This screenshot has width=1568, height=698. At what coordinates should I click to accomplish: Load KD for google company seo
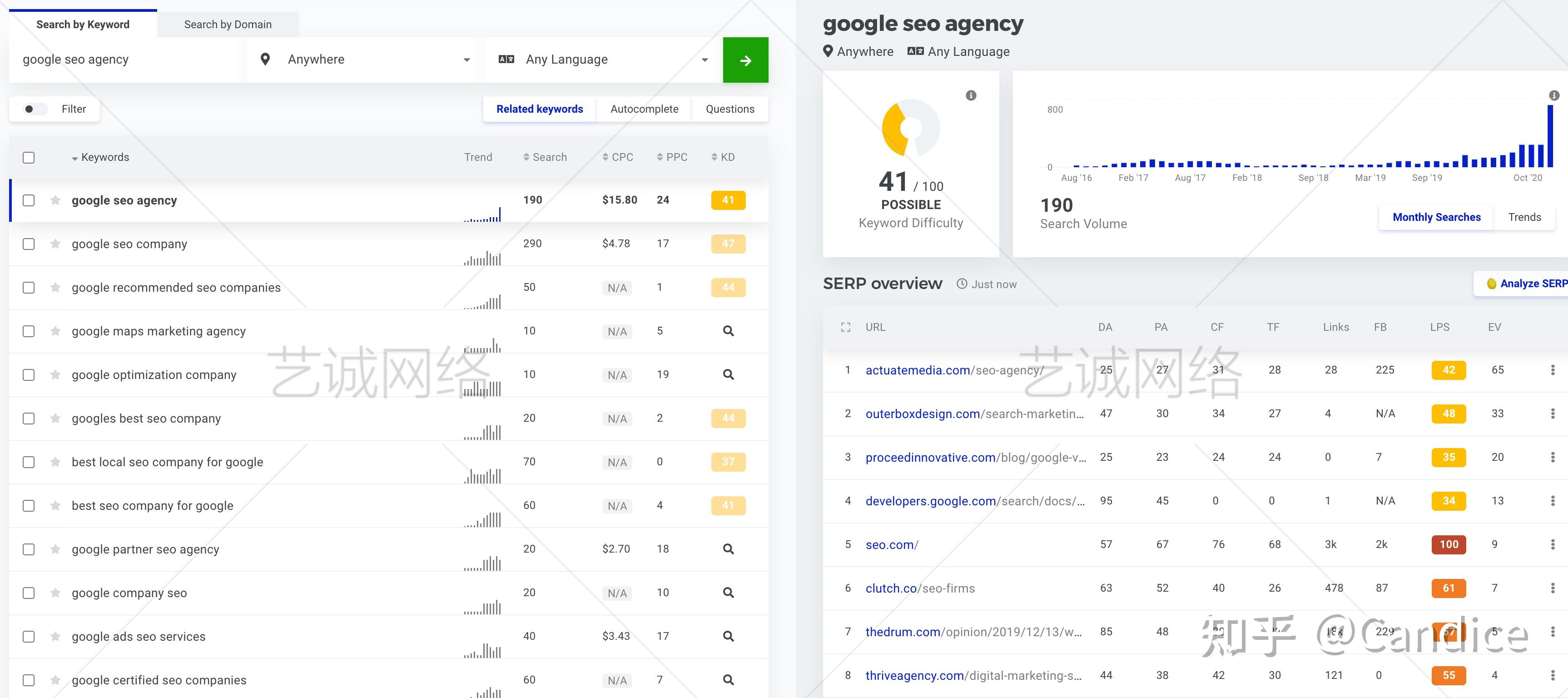(728, 593)
